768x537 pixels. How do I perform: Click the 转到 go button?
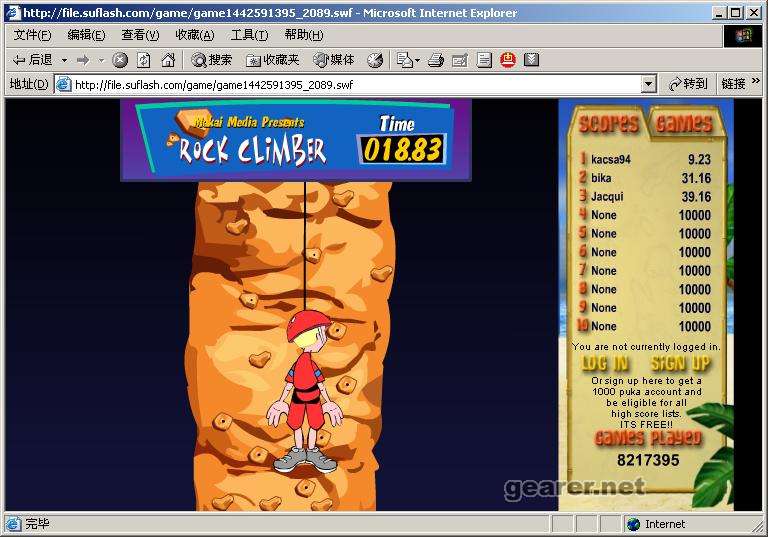click(688, 84)
